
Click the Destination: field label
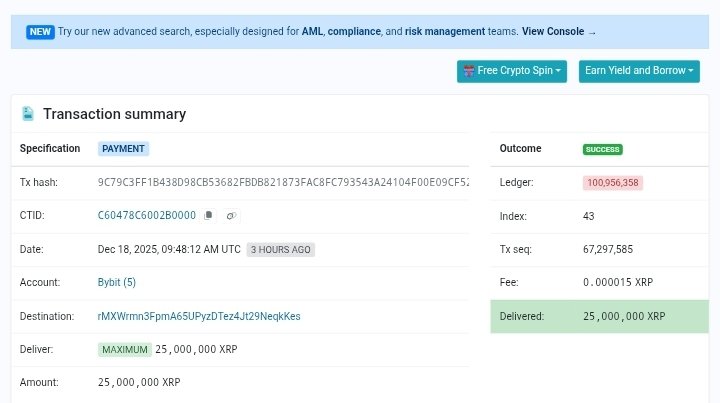(x=47, y=316)
